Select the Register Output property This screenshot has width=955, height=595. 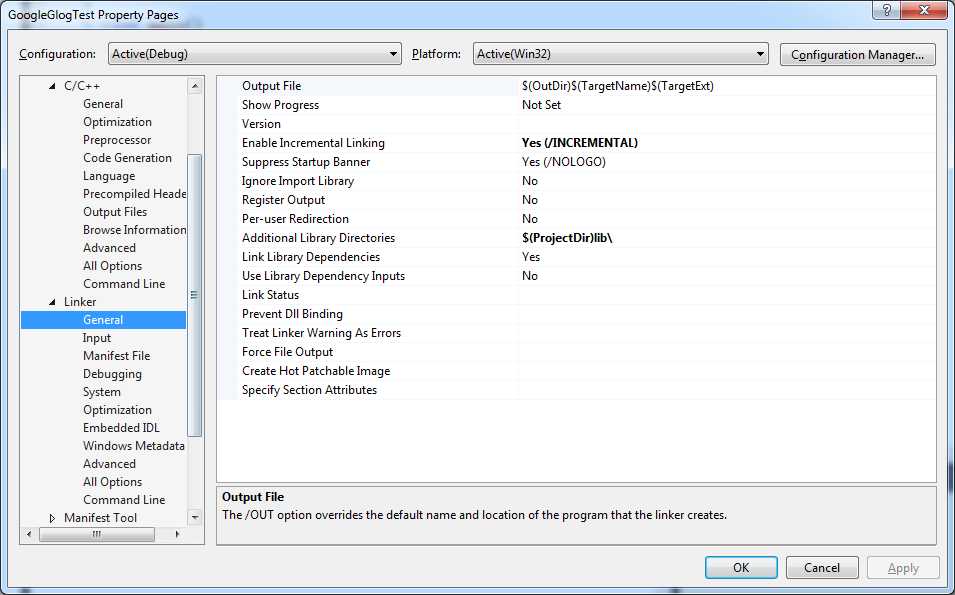[283, 200]
